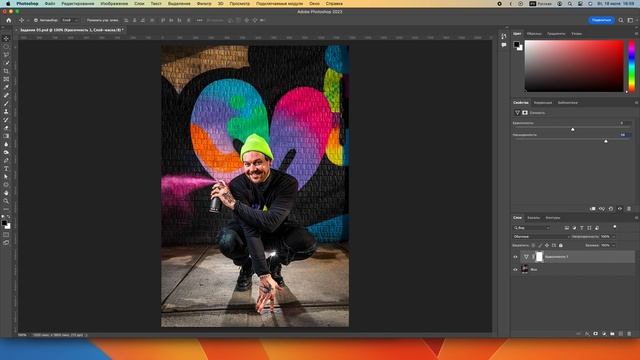The image size is (640, 360).
Task: Toggle lock all padlock icon
Action: click(x=561, y=245)
